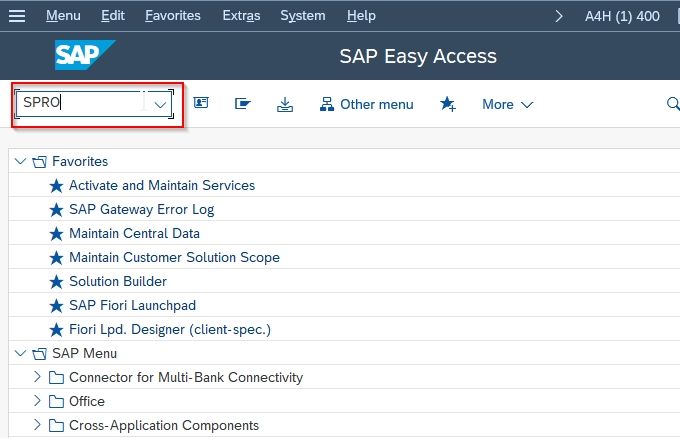Image resolution: width=680 pixels, height=438 pixels.
Task: Expand the Office folder
Action: (x=37, y=401)
